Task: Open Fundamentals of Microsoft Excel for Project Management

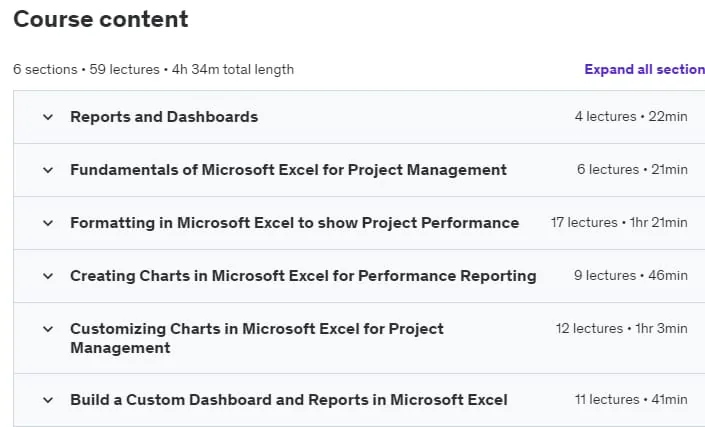Action: click(289, 170)
